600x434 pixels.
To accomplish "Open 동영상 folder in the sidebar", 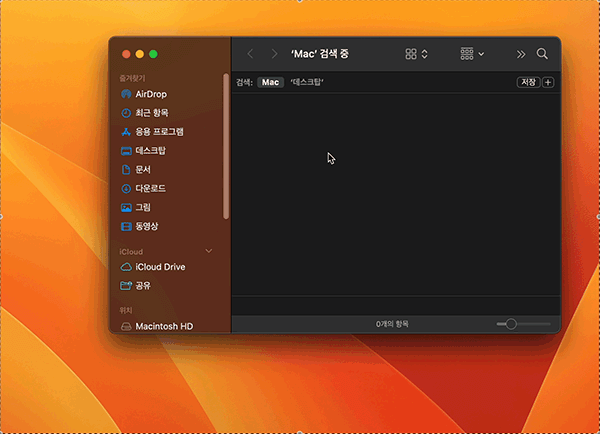I will click(x=139, y=227).
